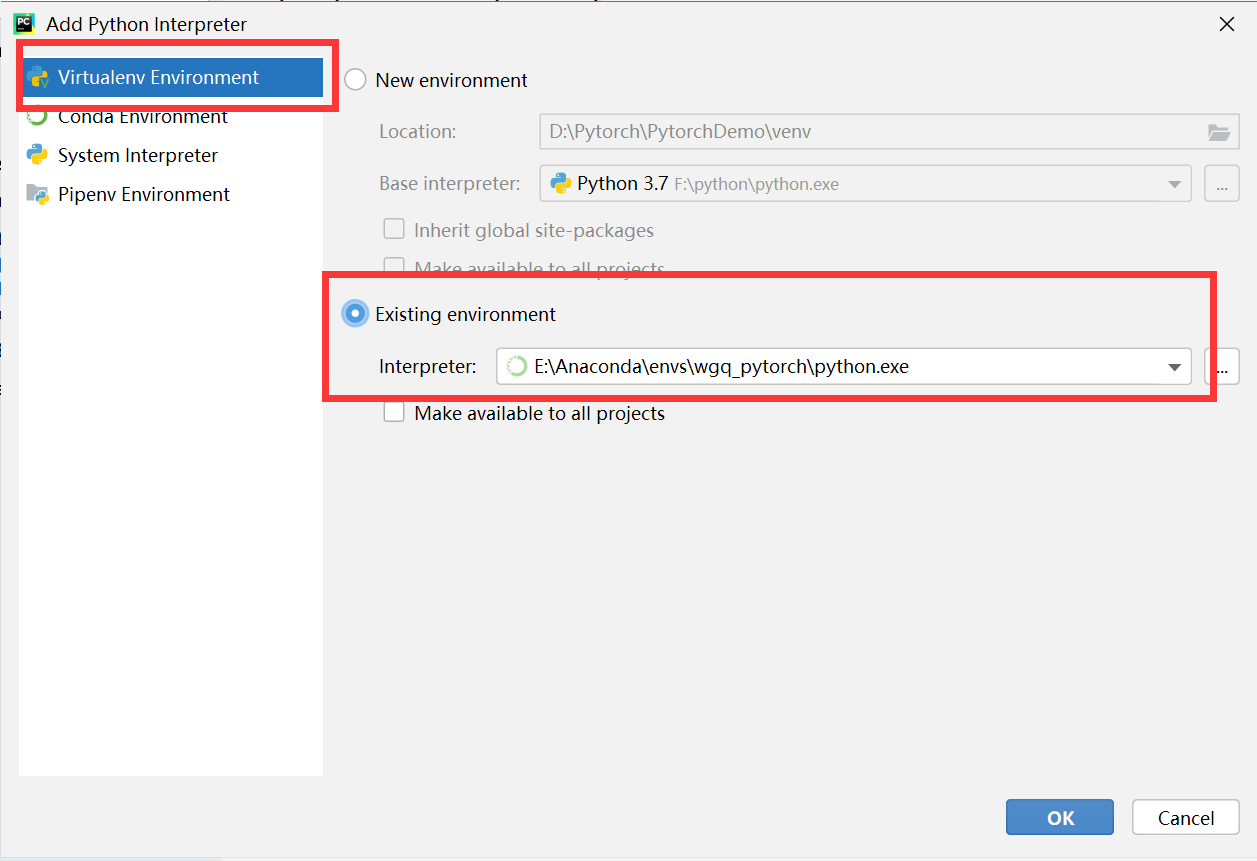The height and width of the screenshot is (861, 1257).
Task: Click the Conda Environment ring icon
Action: 38,117
